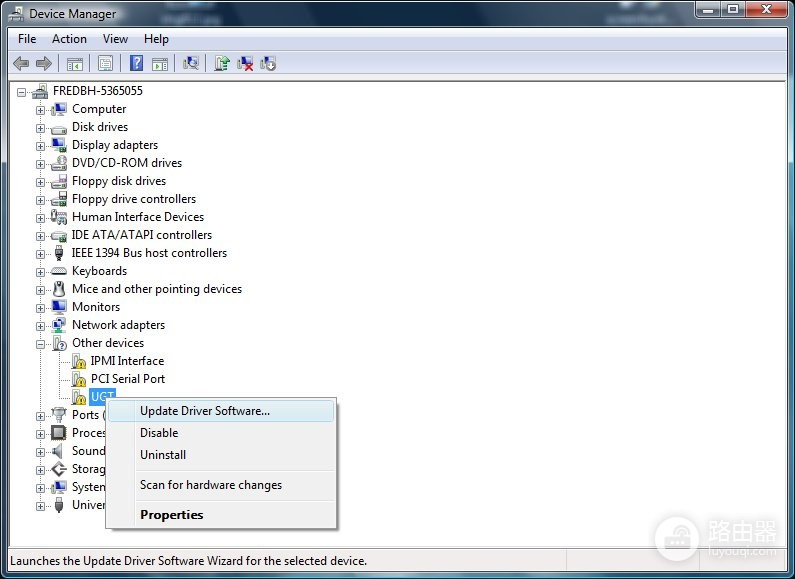This screenshot has width=795, height=579.
Task: Click the IEEE 1394 controllers icon
Action: pos(59,253)
